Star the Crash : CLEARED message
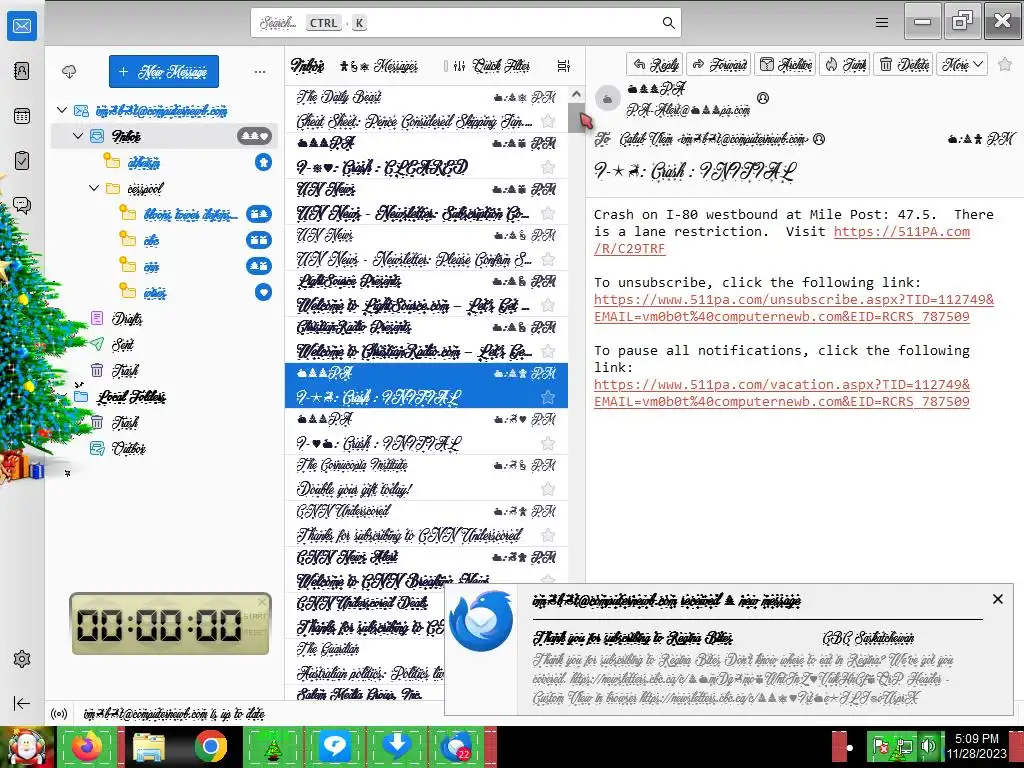This screenshot has width=1024, height=768. [548, 167]
